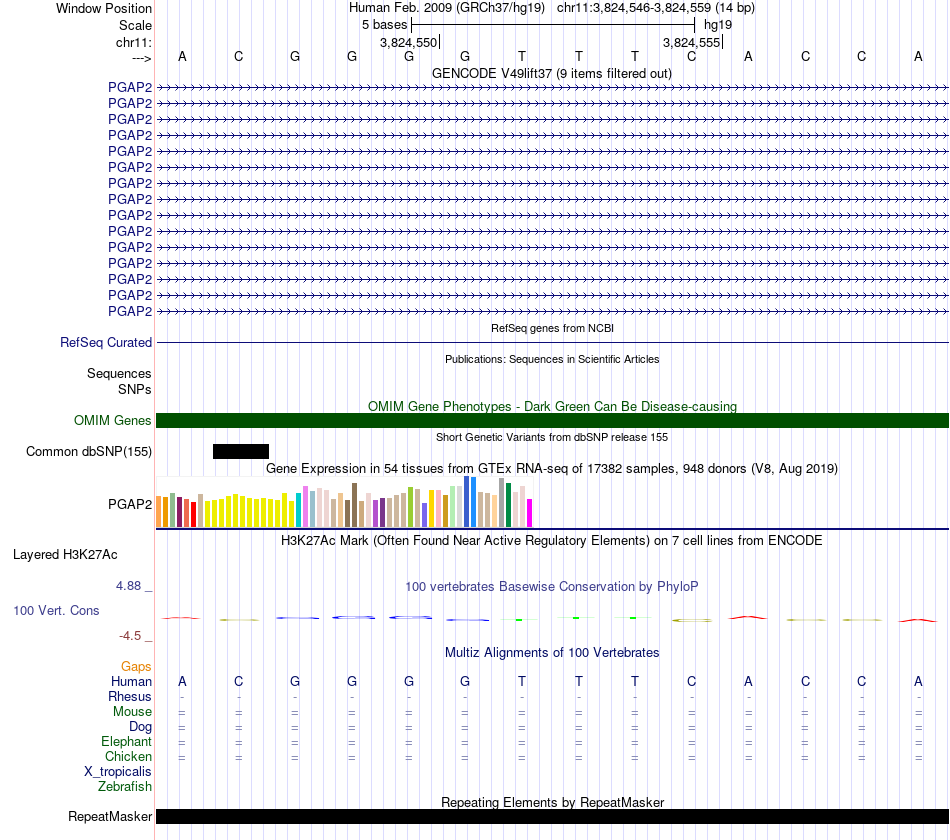
Task: Click the 4.88 PhyloP upper limit value
Action: click(128, 586)
